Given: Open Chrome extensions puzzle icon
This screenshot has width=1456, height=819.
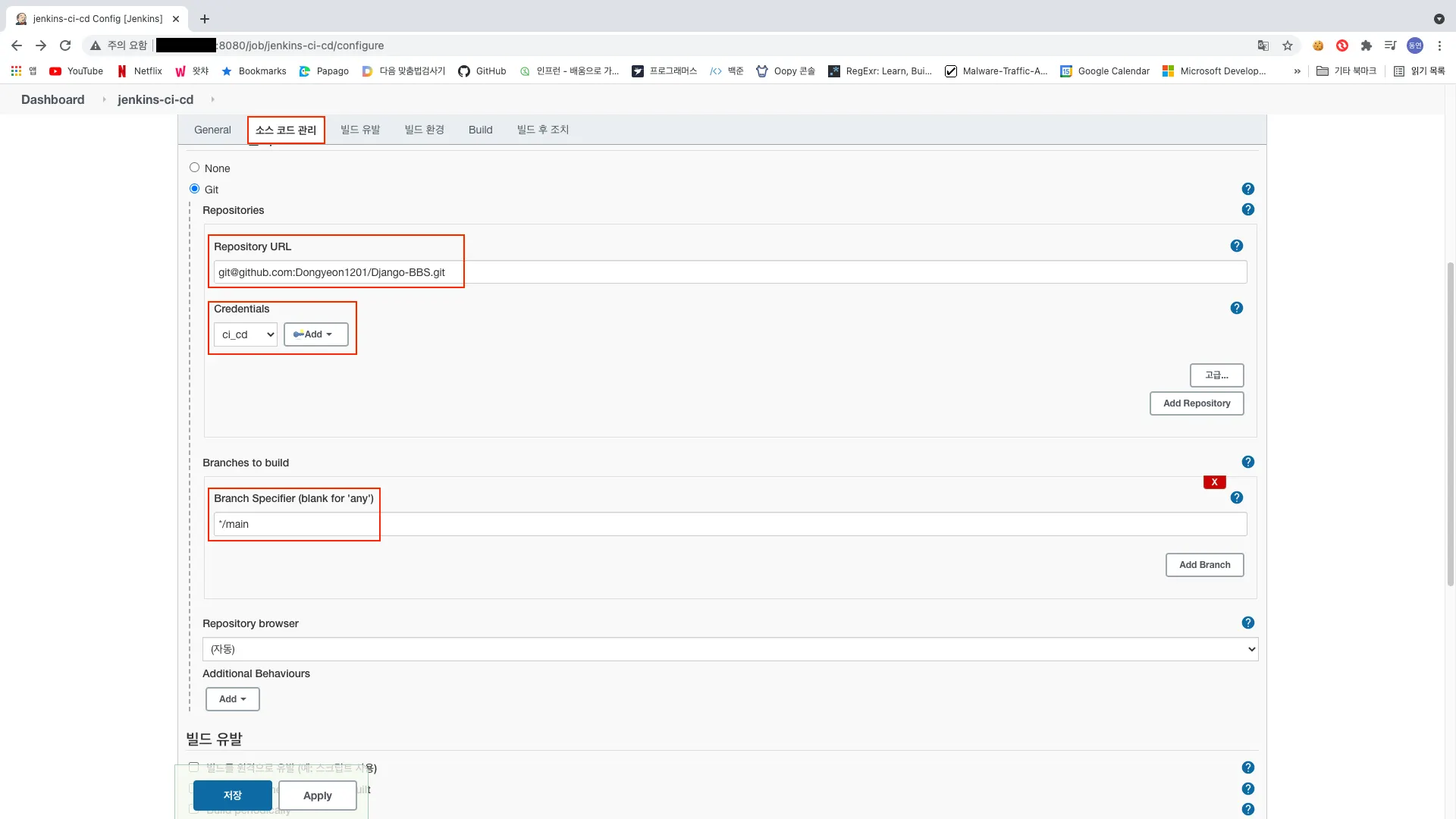Looking at the screenshot, I should pyautogui.click(x=1367, y=45).
